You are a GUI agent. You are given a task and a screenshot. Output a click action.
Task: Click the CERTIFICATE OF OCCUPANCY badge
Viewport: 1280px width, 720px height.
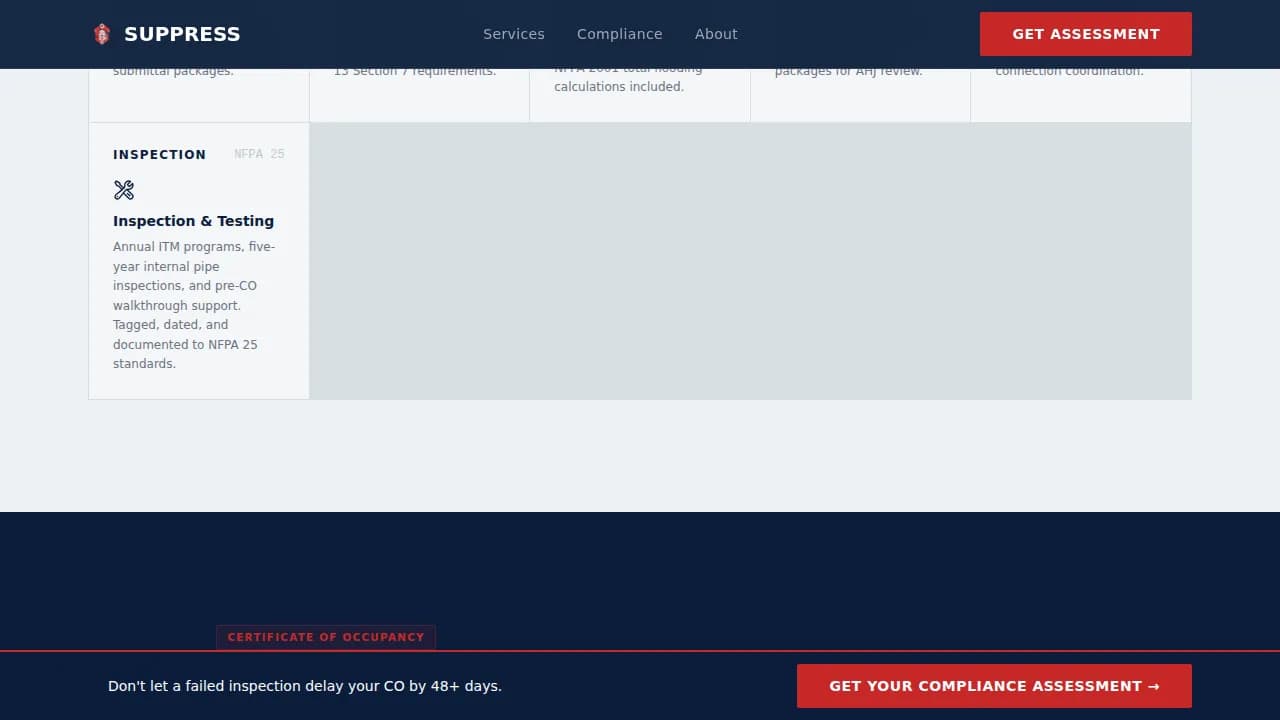[326, 637]
